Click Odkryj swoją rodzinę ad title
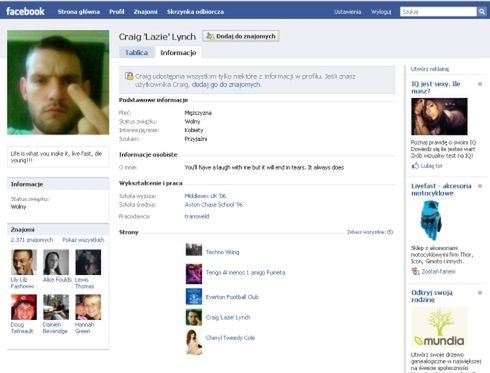Image resolution: width=490 pixels, height=373 pixels. 432,296
